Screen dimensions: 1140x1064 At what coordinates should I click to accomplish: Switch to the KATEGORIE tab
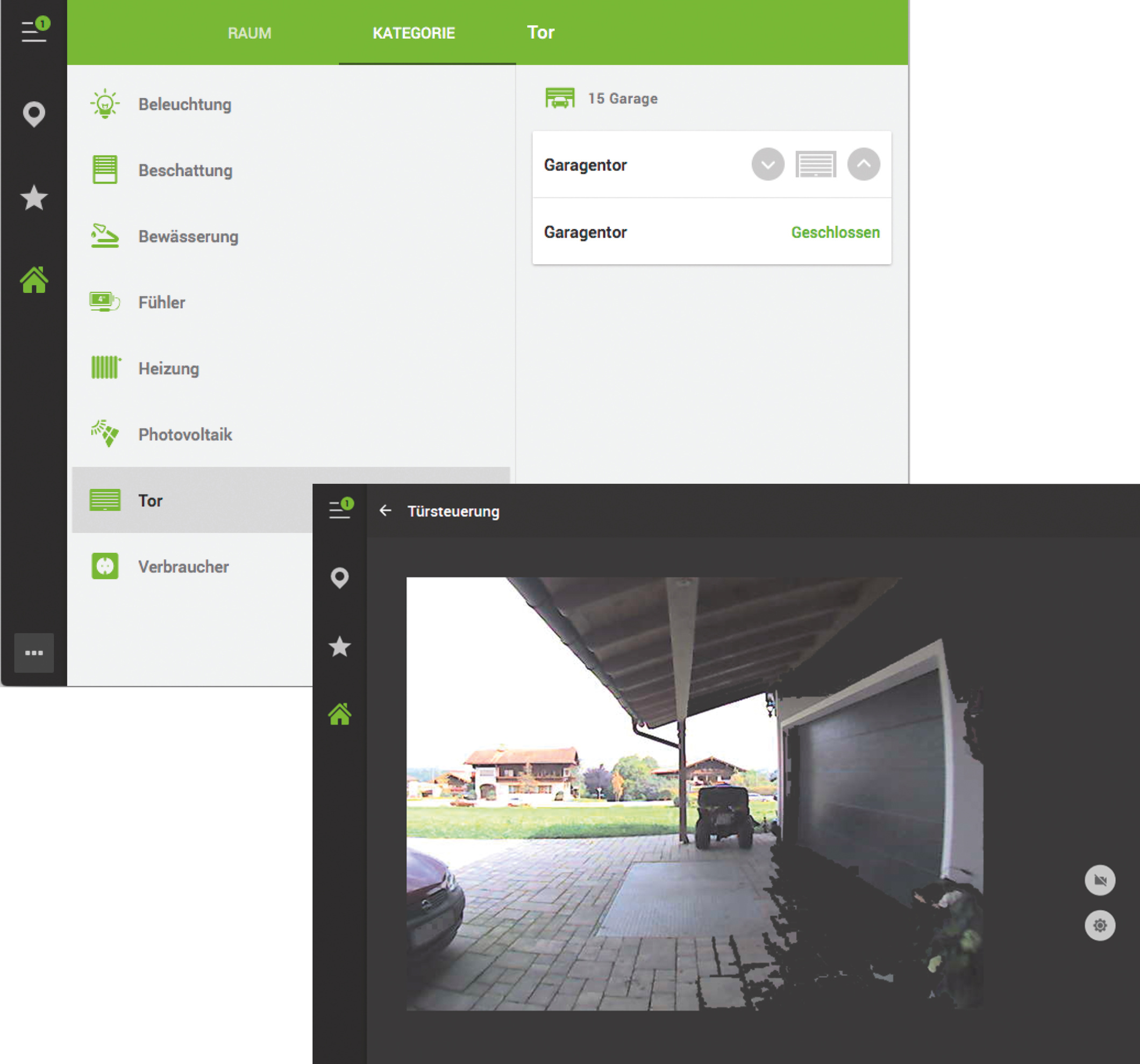point(414,33)
